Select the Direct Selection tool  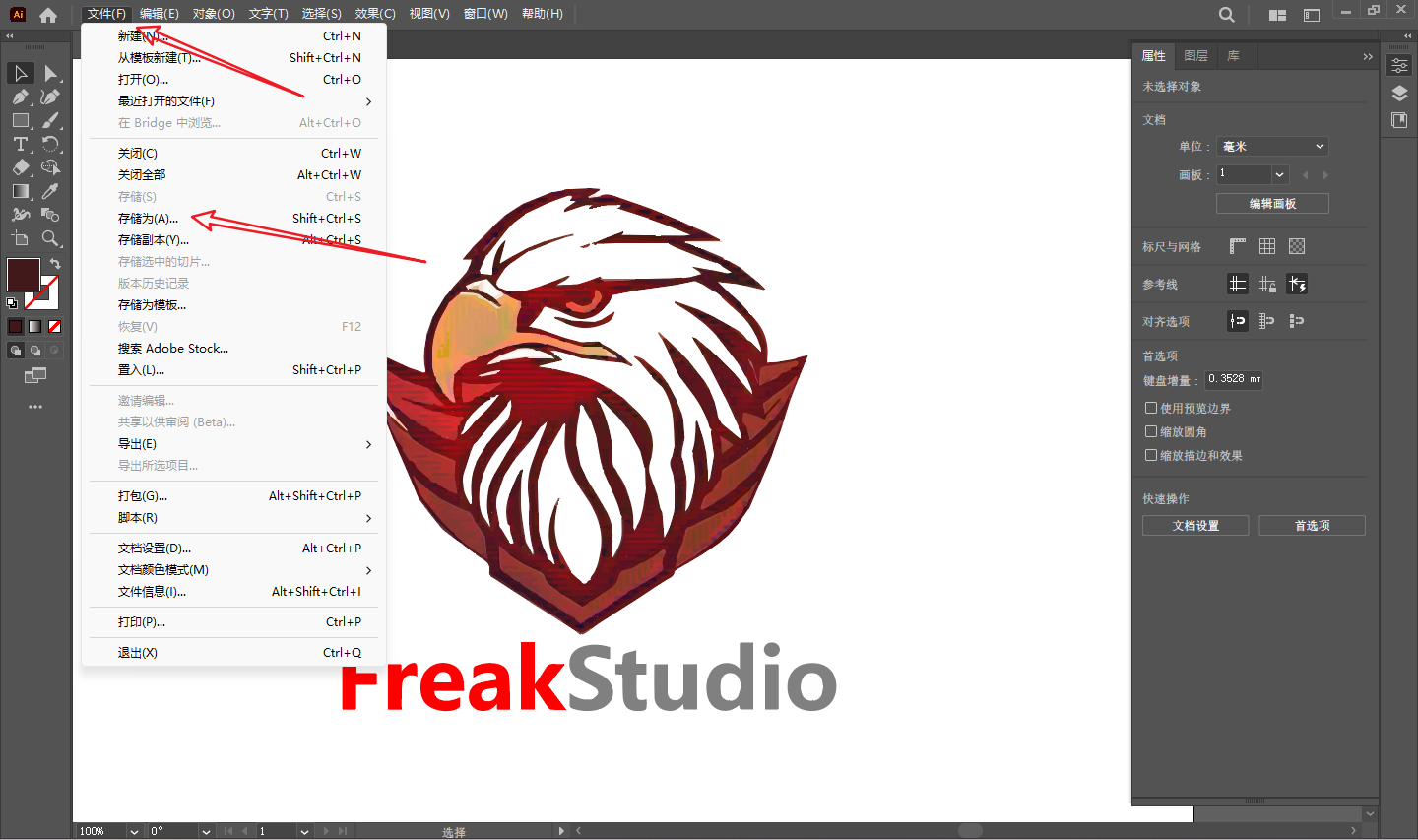click(x=51, y=74)
